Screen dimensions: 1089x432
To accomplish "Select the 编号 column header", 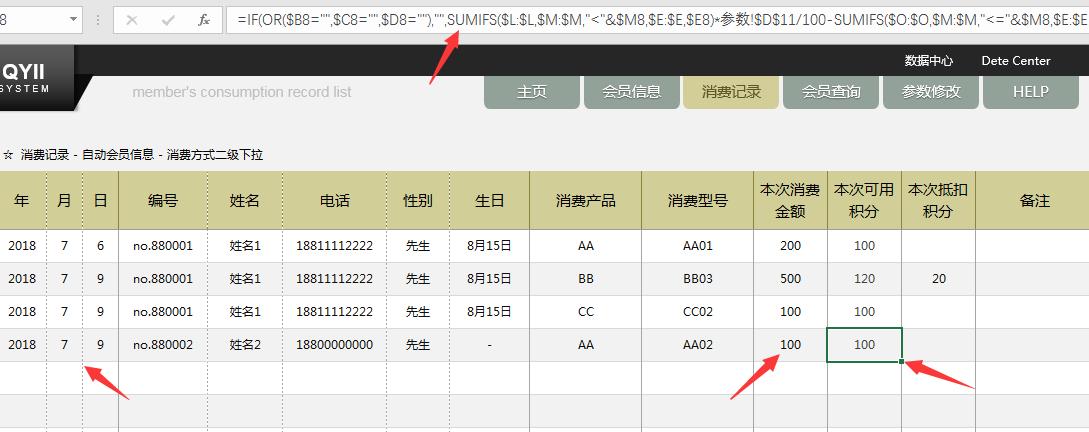I will [x=163, y=201].
